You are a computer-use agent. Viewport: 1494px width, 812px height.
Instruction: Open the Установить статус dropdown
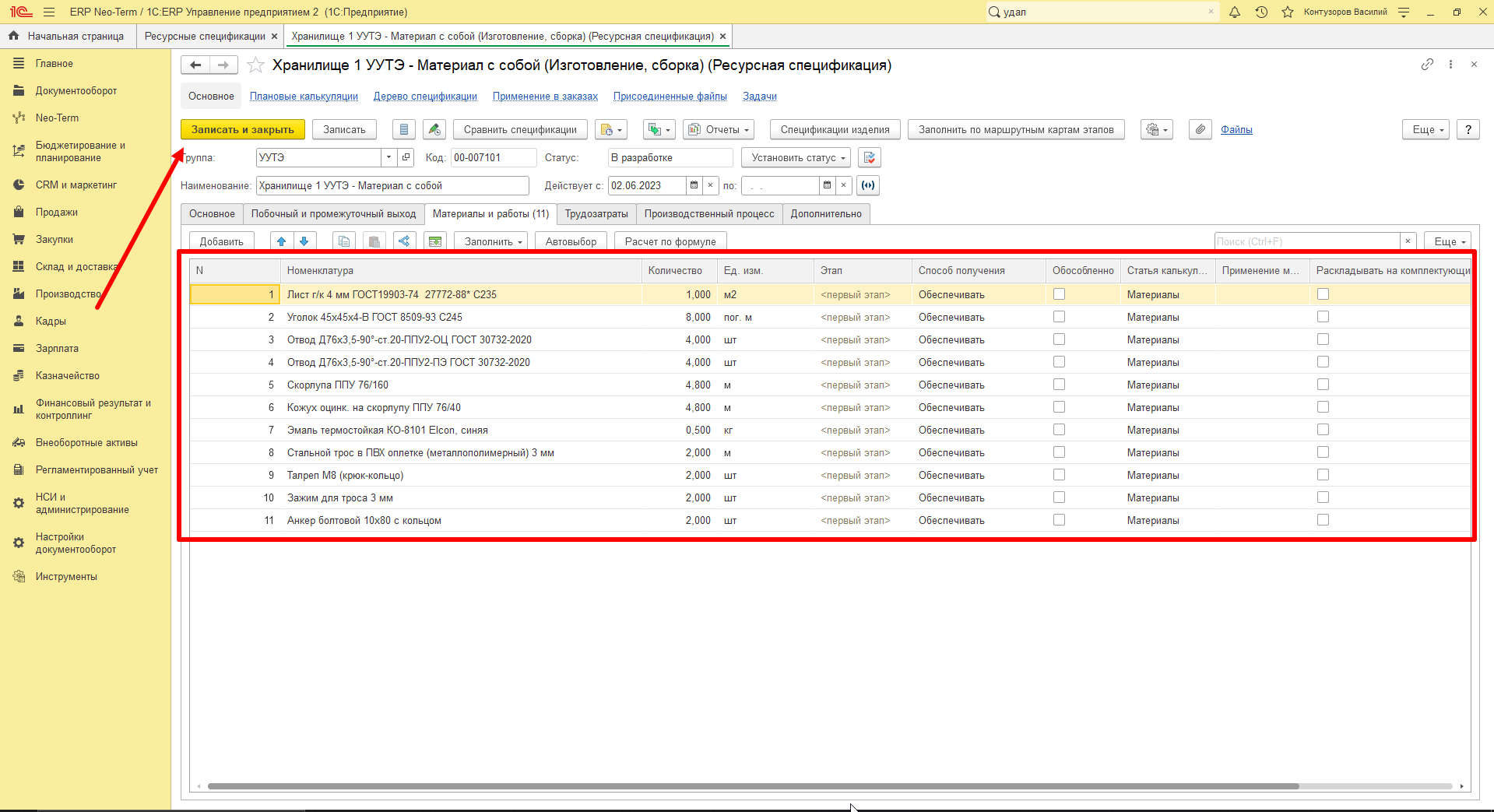(x=797, y=157)
